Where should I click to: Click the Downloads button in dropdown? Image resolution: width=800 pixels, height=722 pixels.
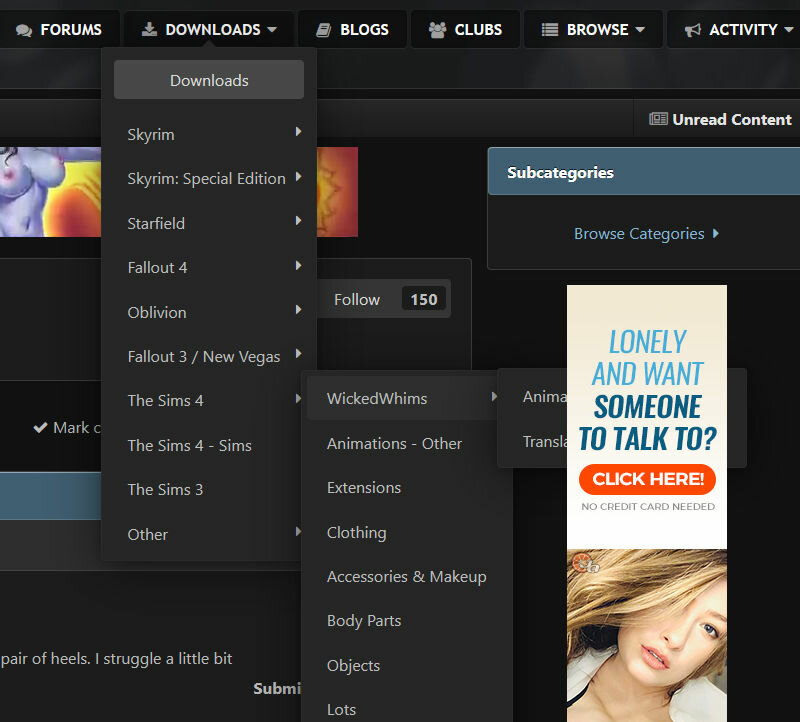click(x=209, y=80)
